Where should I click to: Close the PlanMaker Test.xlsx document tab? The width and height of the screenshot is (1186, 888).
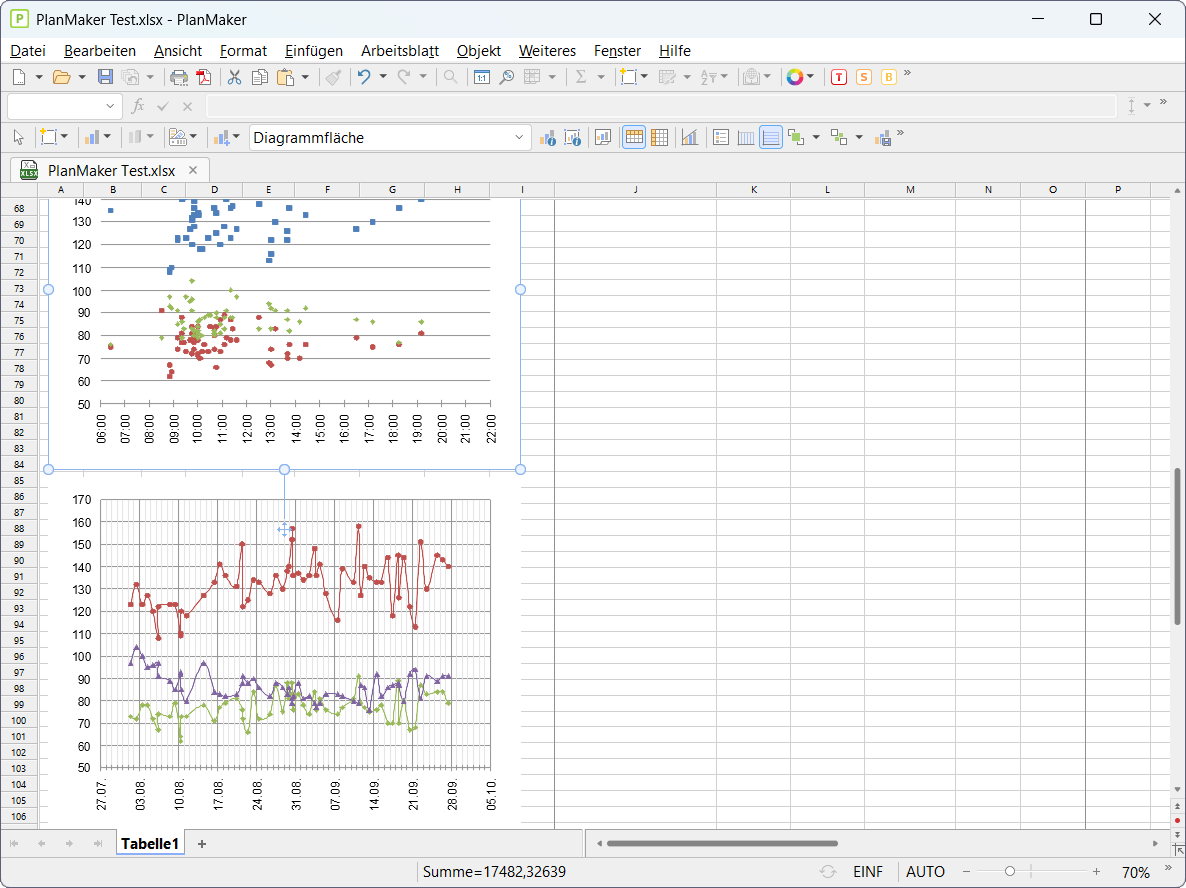pyautogui.click(x=193, y=170)
